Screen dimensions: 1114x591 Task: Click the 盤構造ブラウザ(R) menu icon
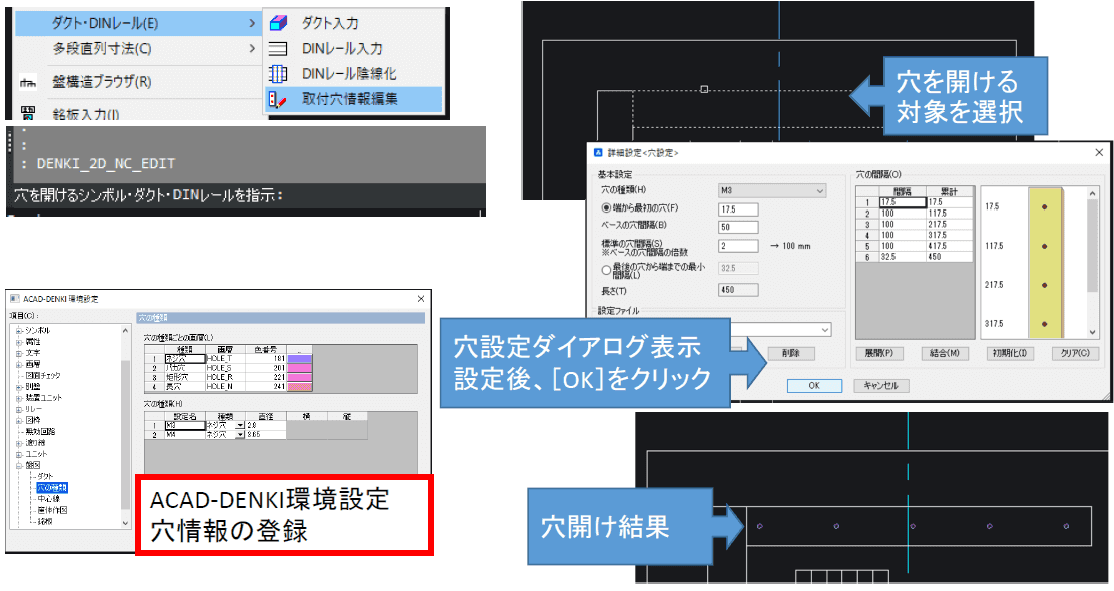click(x=28, y=82)
